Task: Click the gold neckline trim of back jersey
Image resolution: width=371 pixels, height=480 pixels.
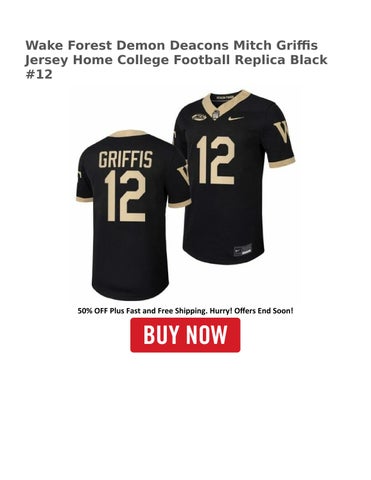Action: coord(129,133)
